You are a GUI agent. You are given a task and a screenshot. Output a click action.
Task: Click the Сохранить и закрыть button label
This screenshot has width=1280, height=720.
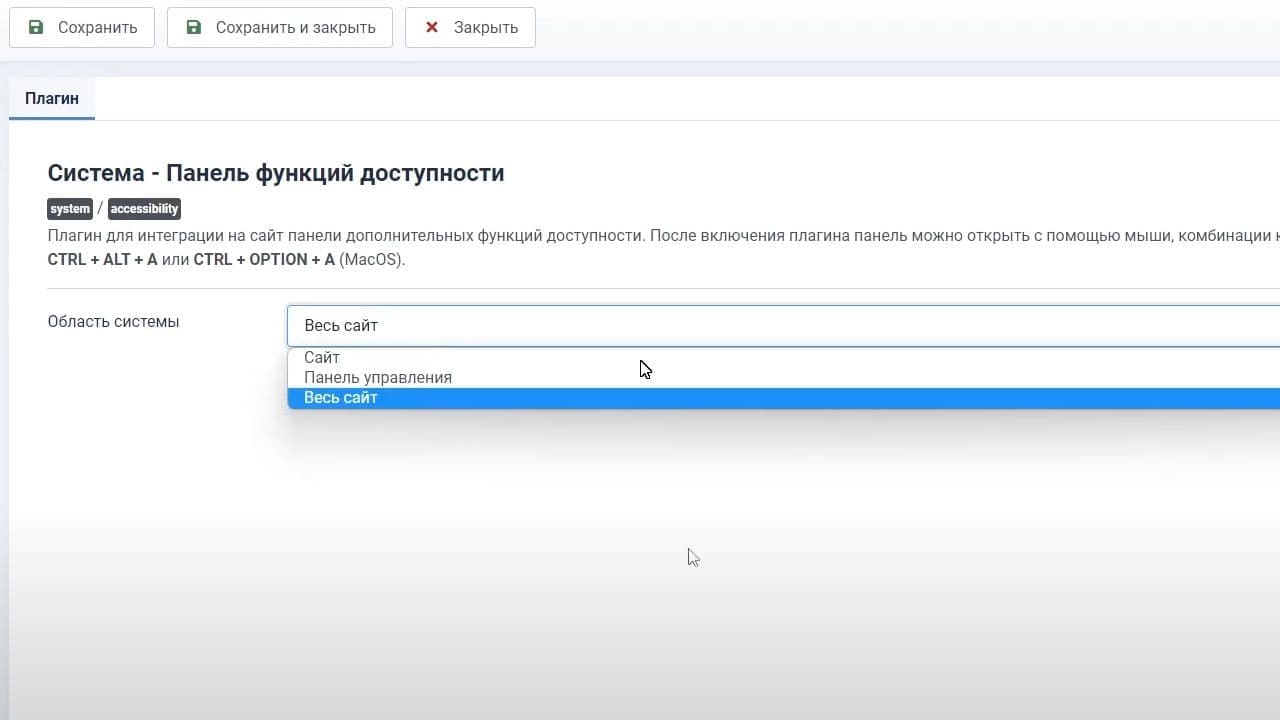(296, 27)
